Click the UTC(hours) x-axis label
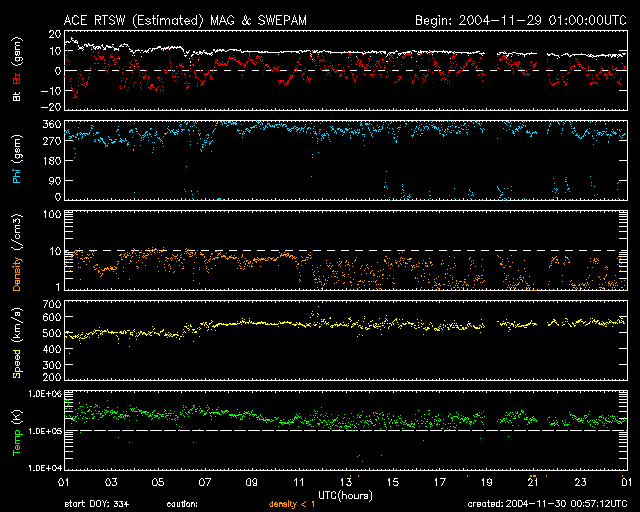Viewport: 640px width, 512px height. tap(346, 494)
